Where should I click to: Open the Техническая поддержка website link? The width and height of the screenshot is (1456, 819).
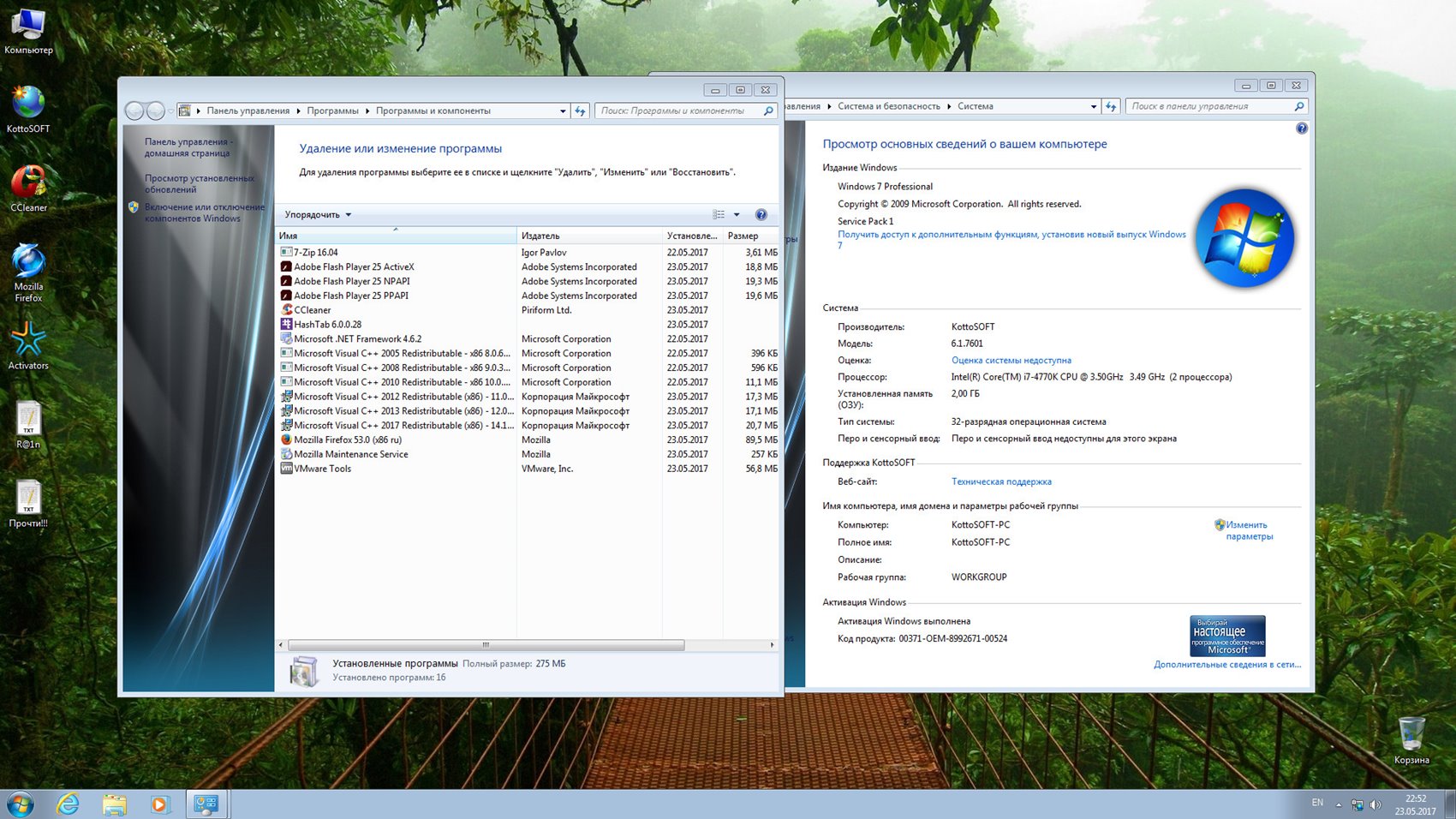pos(1001,482)
